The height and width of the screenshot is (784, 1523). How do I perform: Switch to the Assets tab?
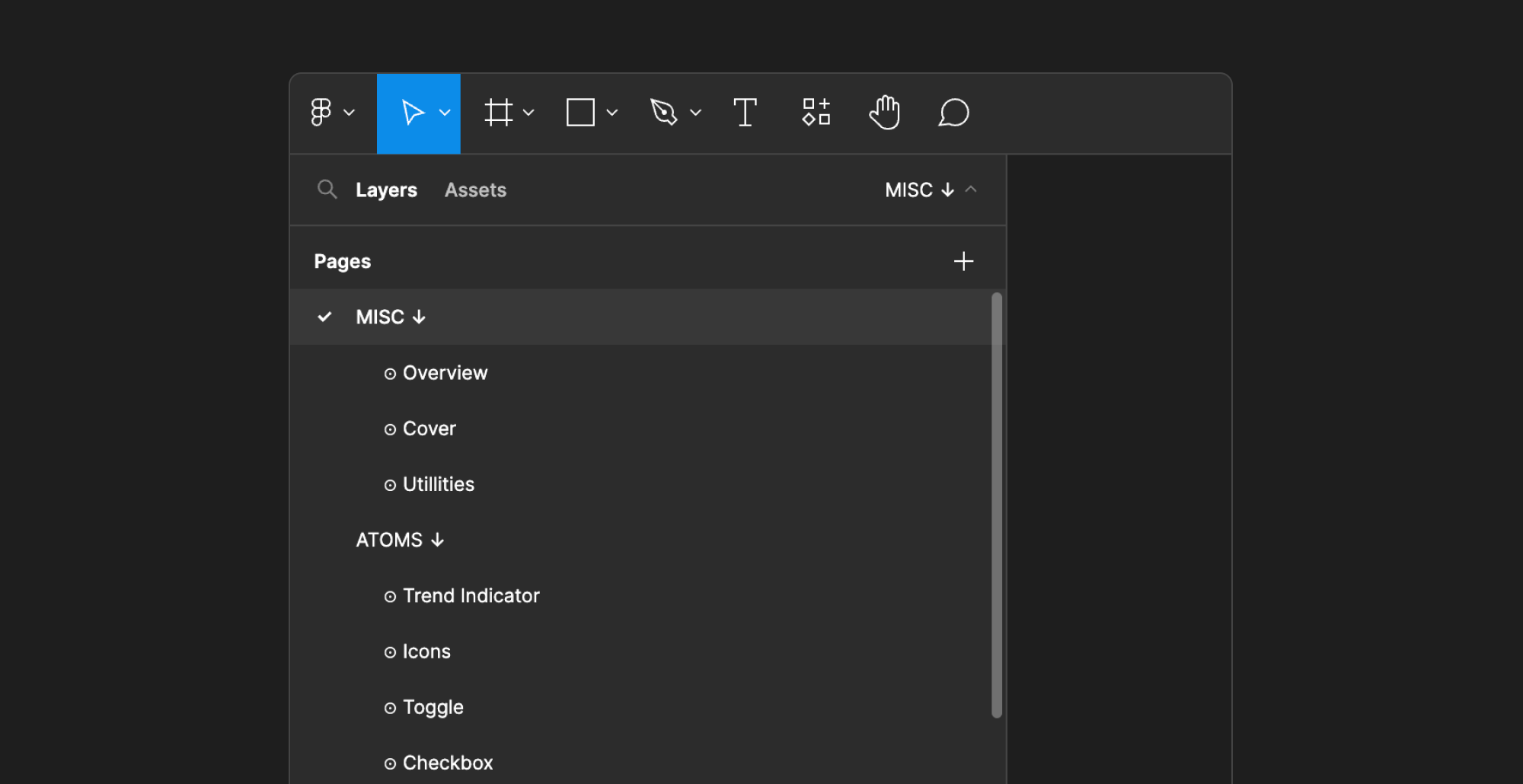(x=475, y=190)
